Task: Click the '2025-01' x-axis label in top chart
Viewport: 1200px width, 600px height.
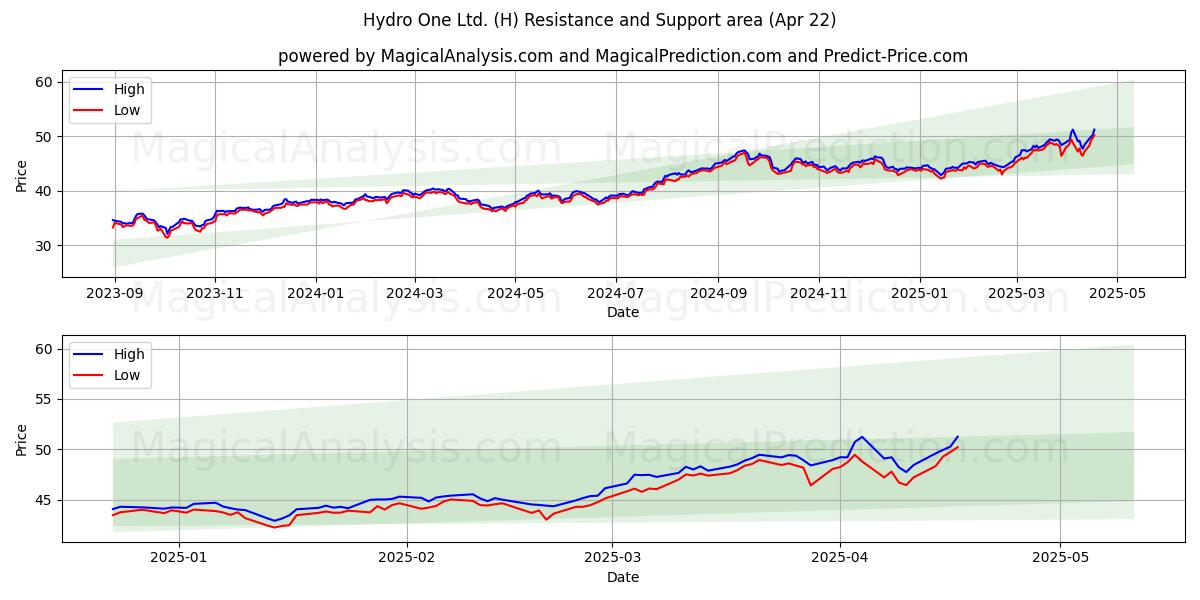Action: tap(919, 294)
